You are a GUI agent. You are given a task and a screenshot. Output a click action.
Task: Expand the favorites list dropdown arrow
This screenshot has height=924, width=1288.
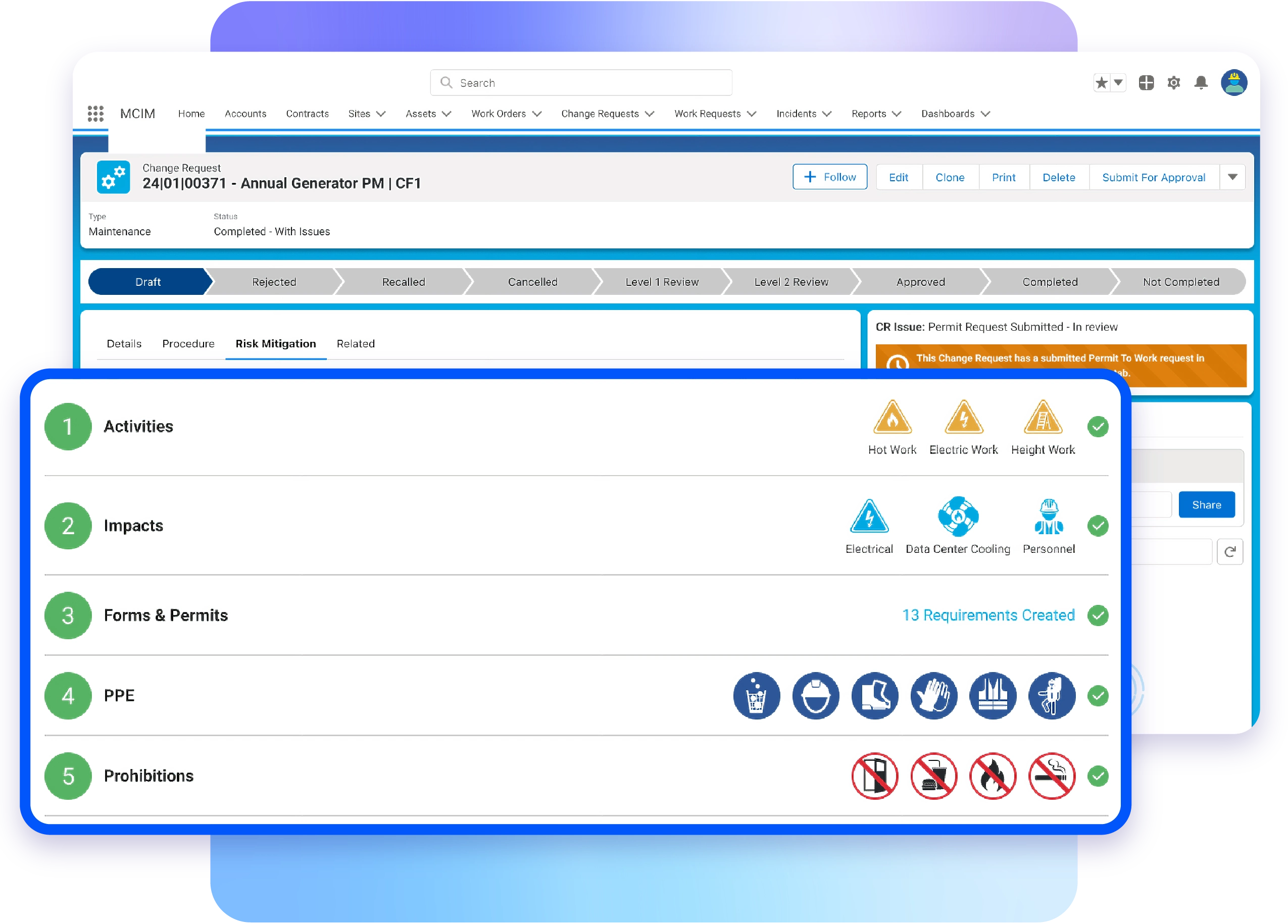point(1118,83)
